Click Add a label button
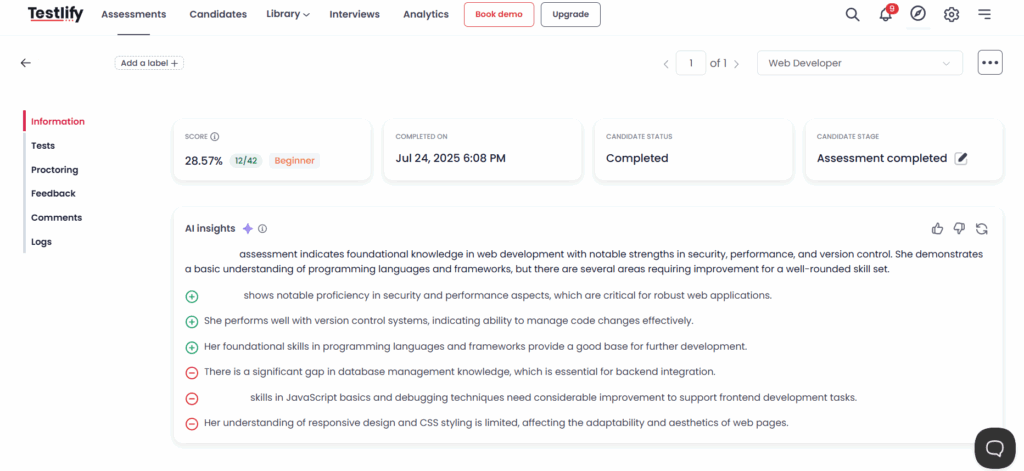1024x471 pixels. tap(150, 63)
